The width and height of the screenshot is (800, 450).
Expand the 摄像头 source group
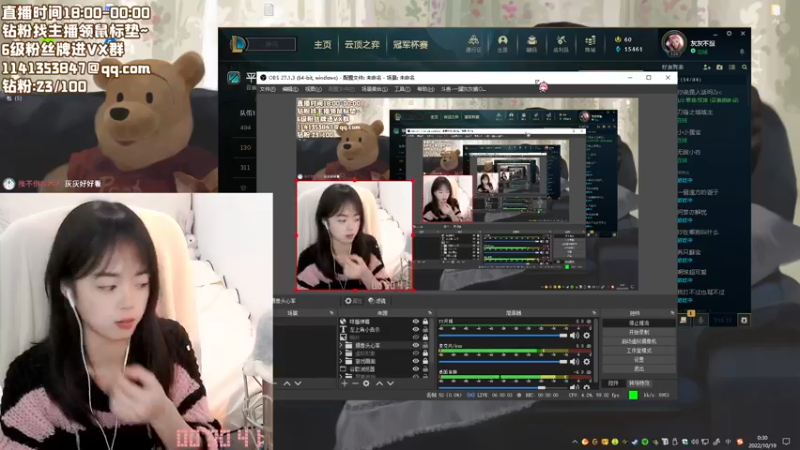pos(341,345)
